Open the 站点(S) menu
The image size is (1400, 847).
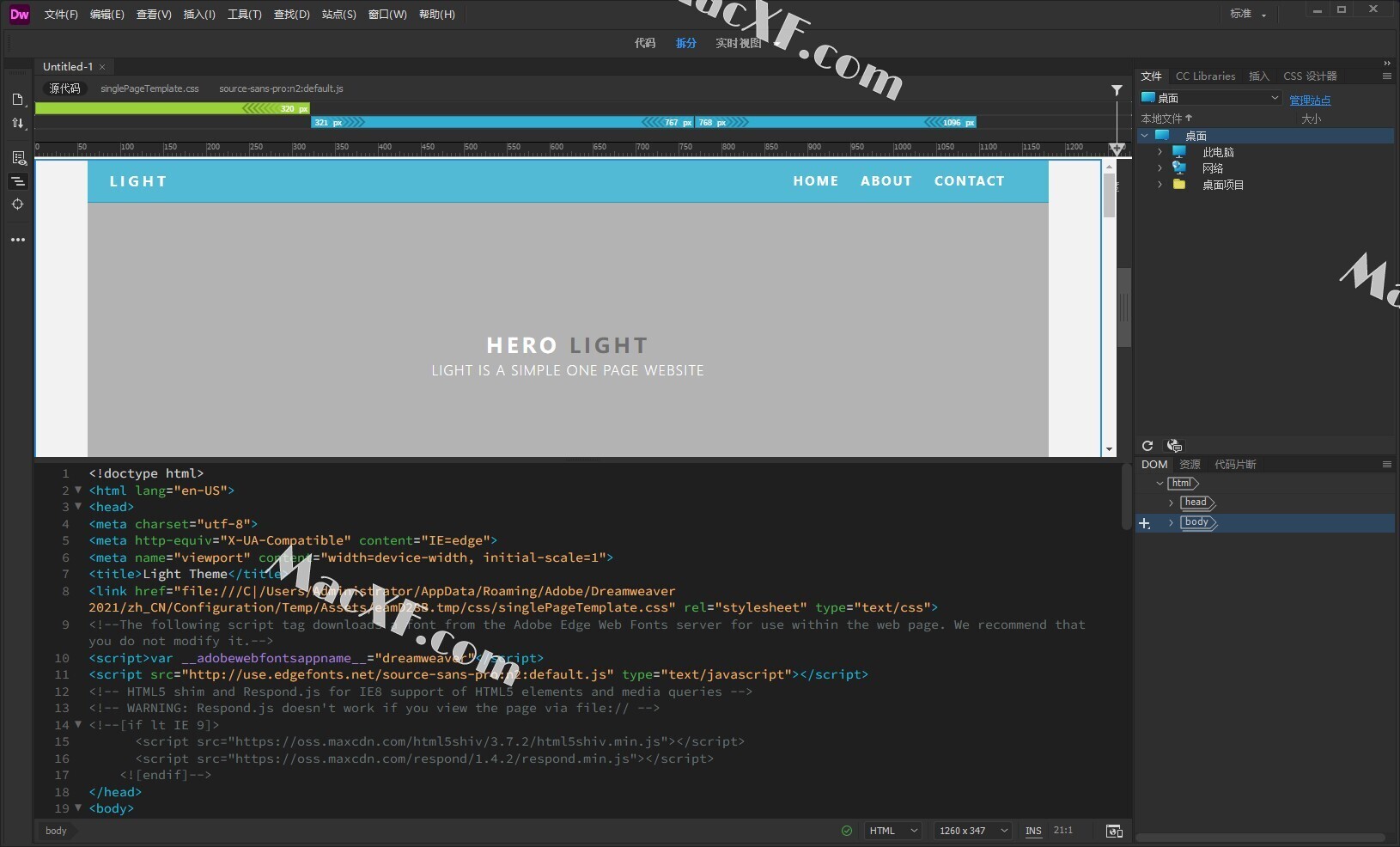pos(339,15)
